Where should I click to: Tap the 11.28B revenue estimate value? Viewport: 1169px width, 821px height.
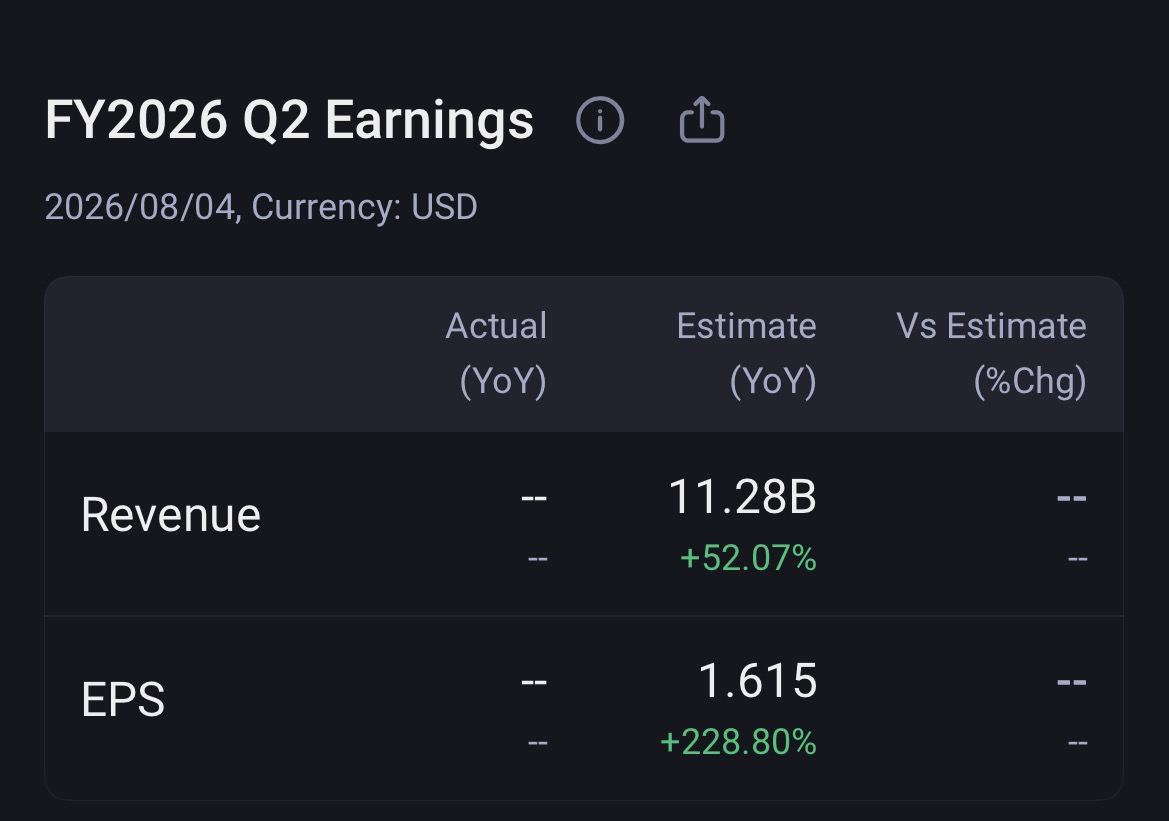coord(743,497)
